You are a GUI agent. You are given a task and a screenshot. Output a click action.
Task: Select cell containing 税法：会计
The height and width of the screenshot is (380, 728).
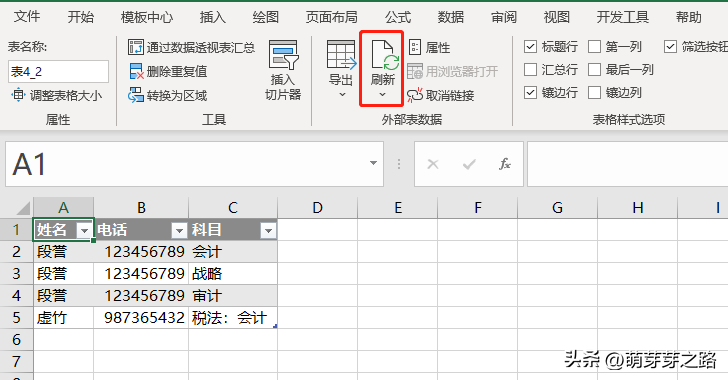coord(233,318)
